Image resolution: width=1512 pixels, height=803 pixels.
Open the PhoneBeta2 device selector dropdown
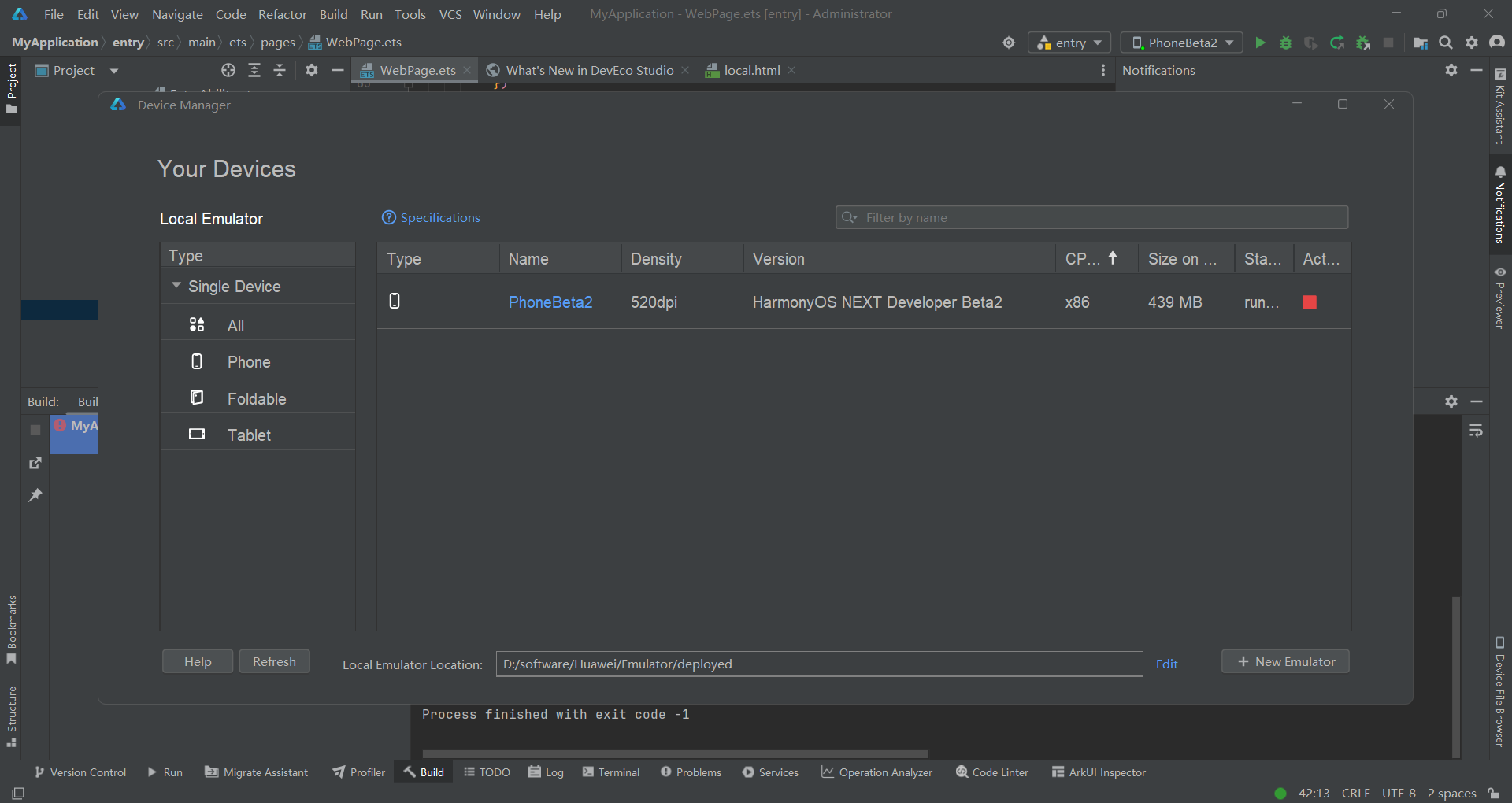point(1182,43)
